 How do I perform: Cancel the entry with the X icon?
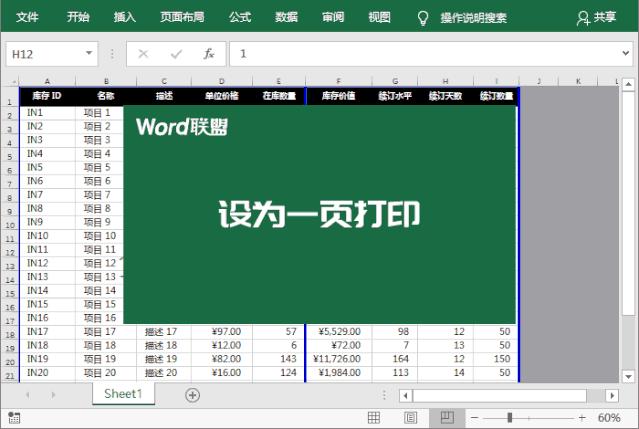[x=143, y=54]
